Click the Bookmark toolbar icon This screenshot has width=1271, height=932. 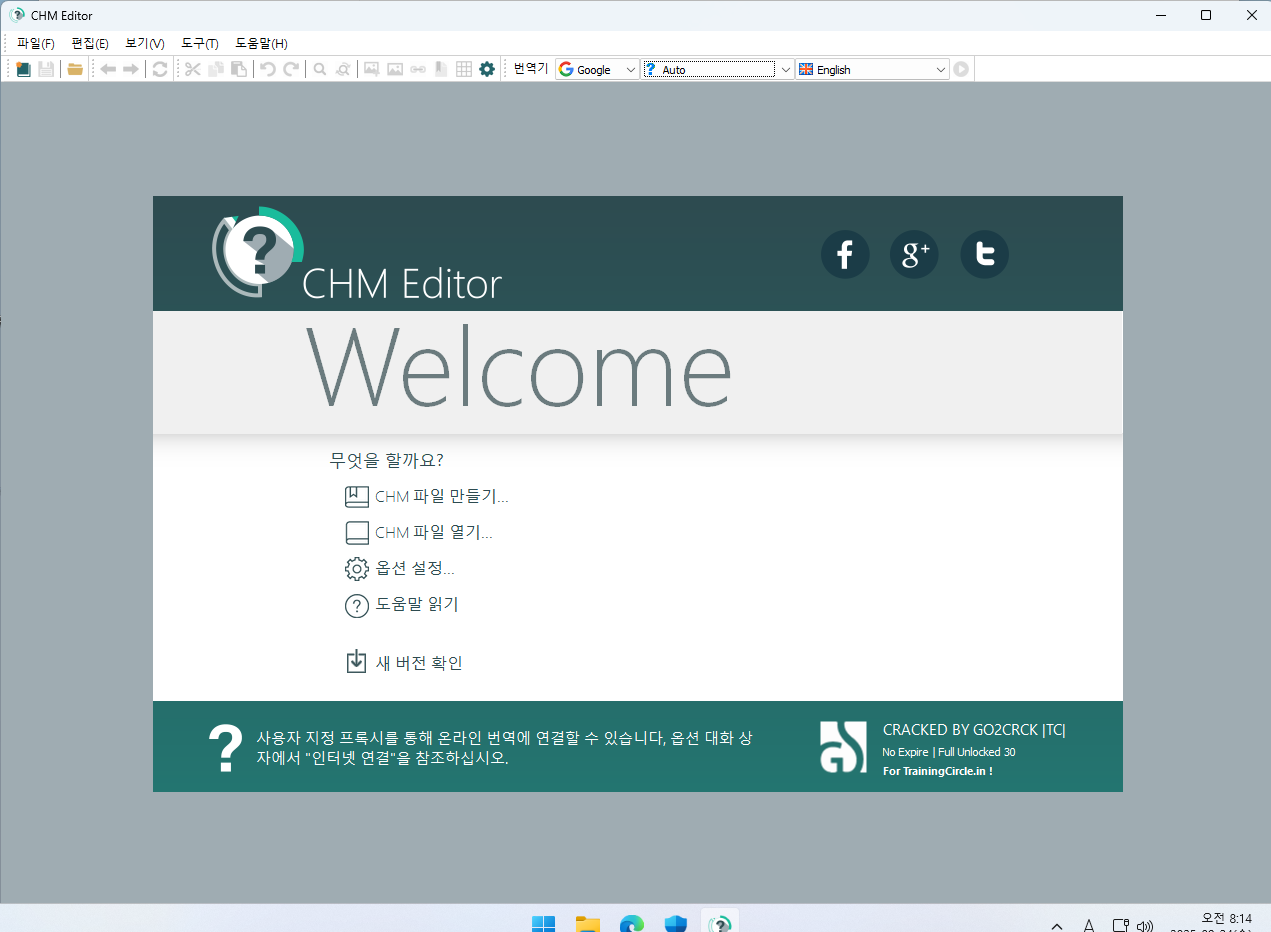coord(441,69)
